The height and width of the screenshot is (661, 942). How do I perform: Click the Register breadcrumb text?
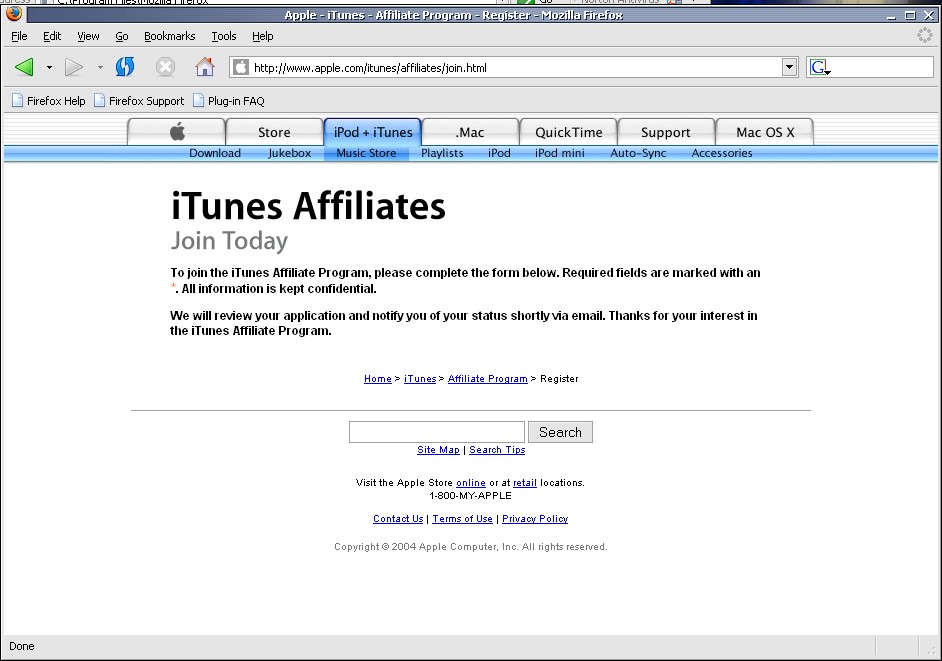pos(559,379)
